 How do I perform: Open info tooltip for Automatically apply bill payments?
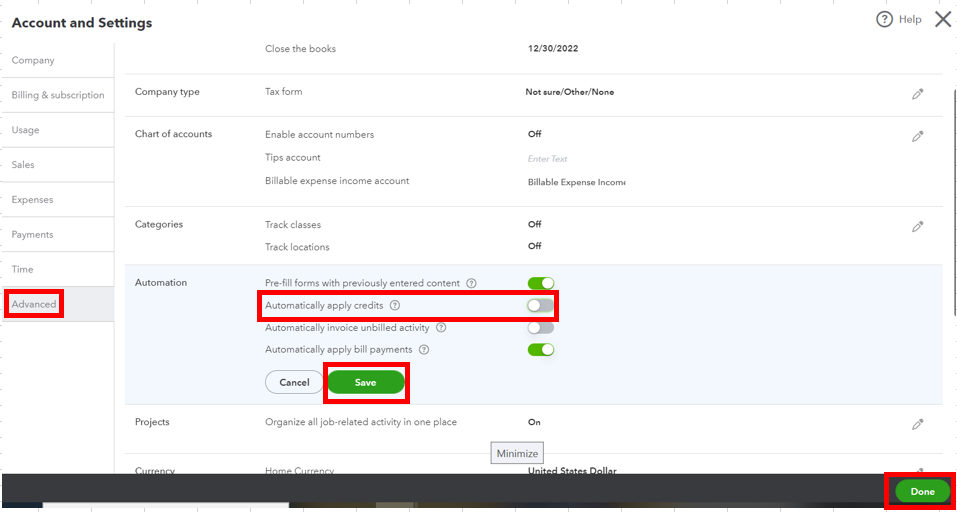click(424, 350)
